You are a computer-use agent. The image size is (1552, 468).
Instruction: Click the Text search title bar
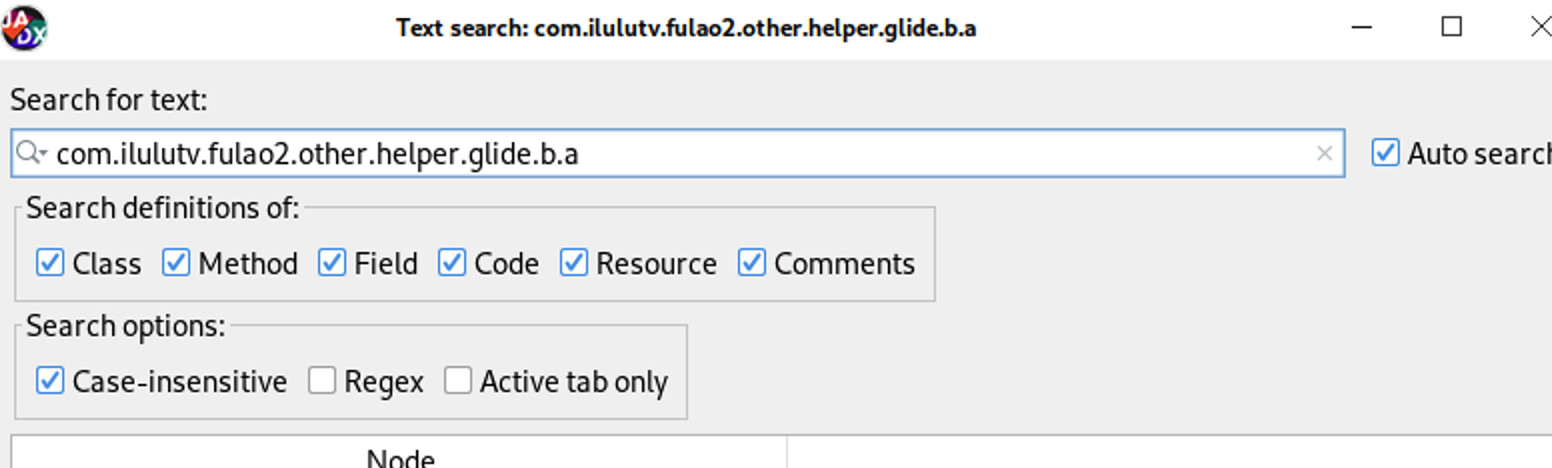click(686, 28)
